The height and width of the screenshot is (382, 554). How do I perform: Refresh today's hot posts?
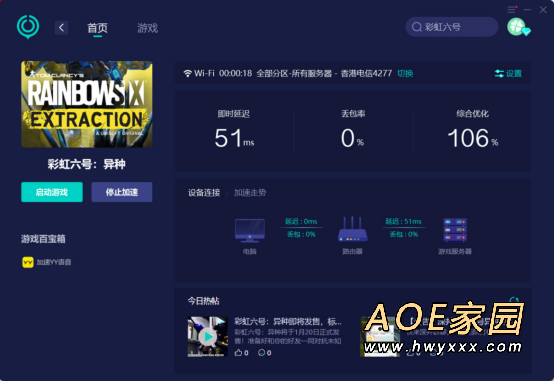click(514, 301)
